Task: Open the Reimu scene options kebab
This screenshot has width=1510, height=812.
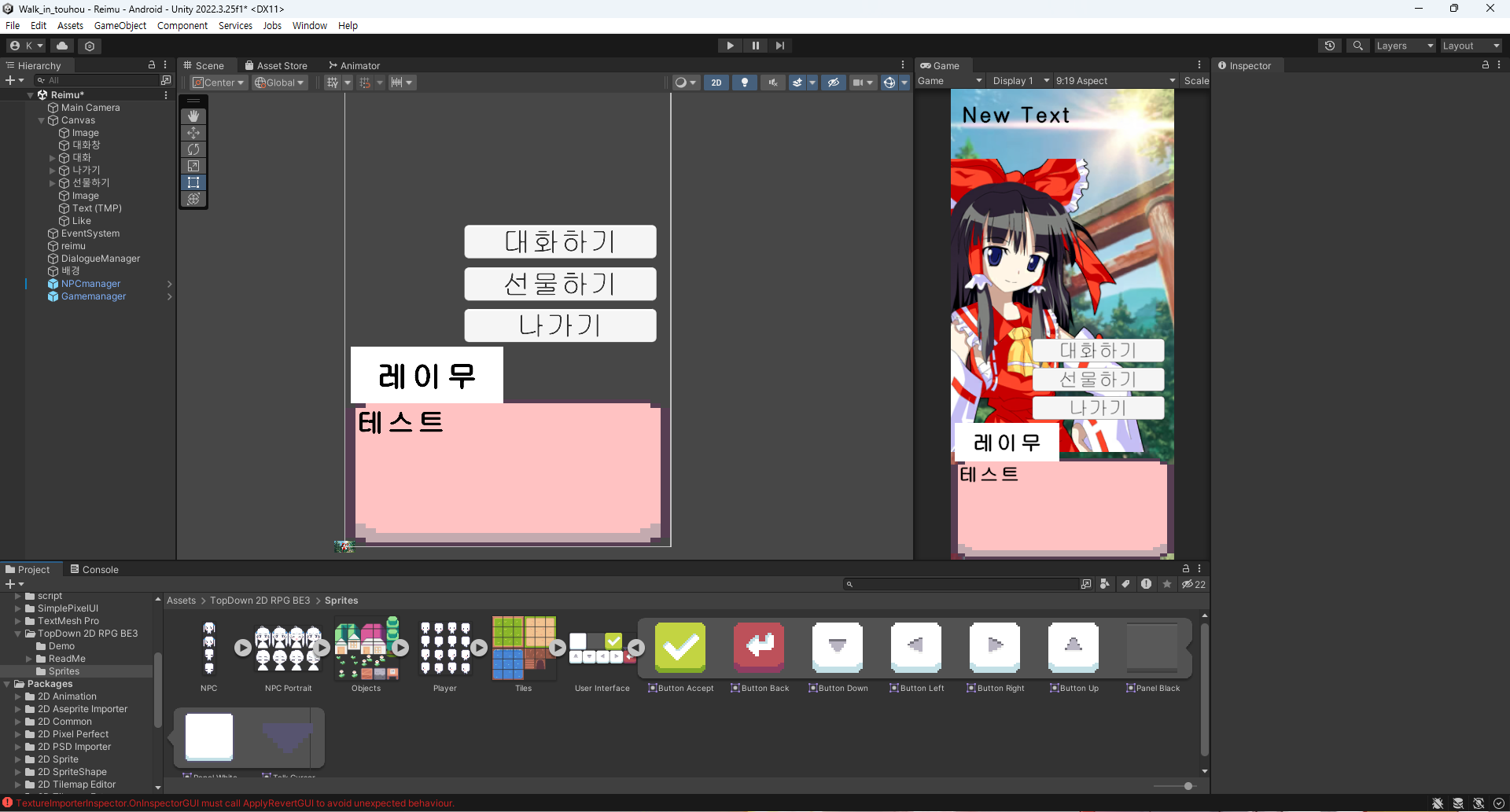Action: [166, 95]
